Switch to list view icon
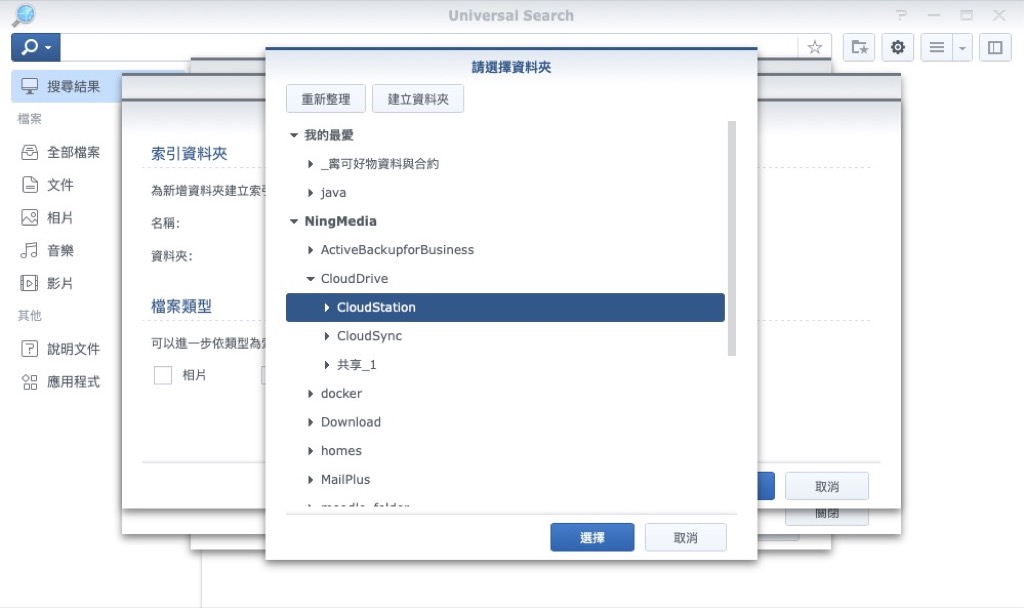Image resolution: width=1024 pixels, height=608 pixels. click(936, 47)
